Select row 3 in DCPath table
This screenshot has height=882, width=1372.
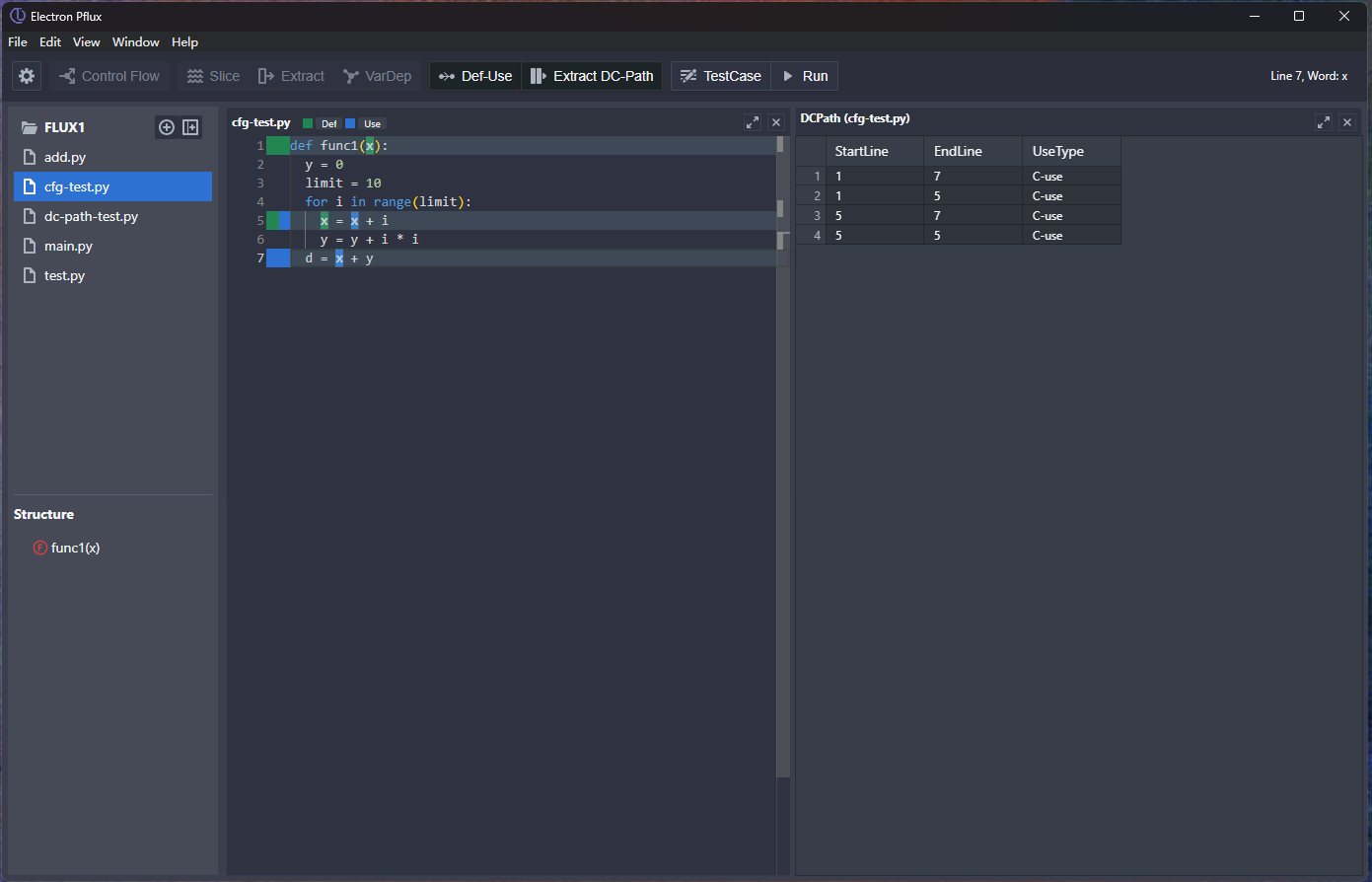[959, 215]
